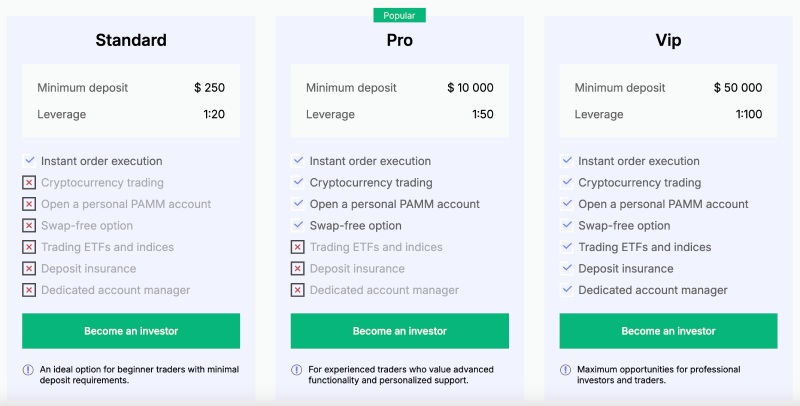
Task: Click checkmark beside Pro Cryptocurrency trading
Action: click(x=298, y=183)
